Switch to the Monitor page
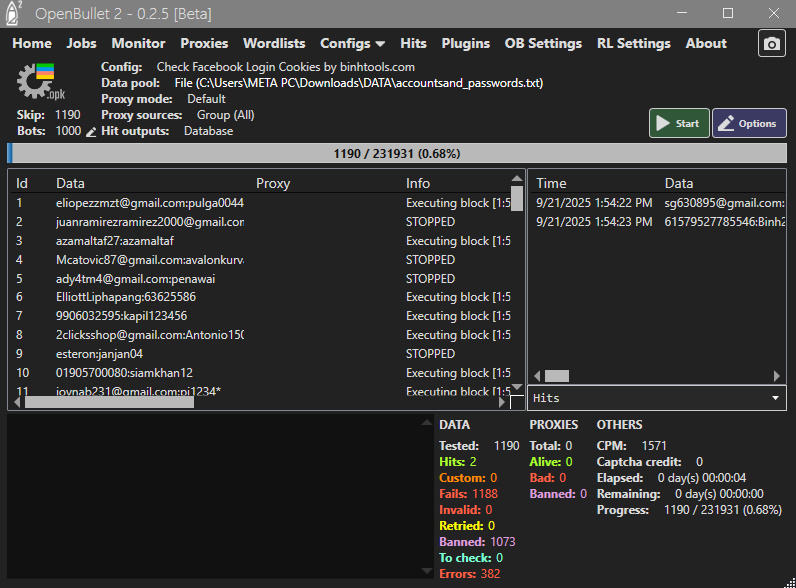Screen dimensions: 796x588 pyautogui.click(x=138, y=44)
